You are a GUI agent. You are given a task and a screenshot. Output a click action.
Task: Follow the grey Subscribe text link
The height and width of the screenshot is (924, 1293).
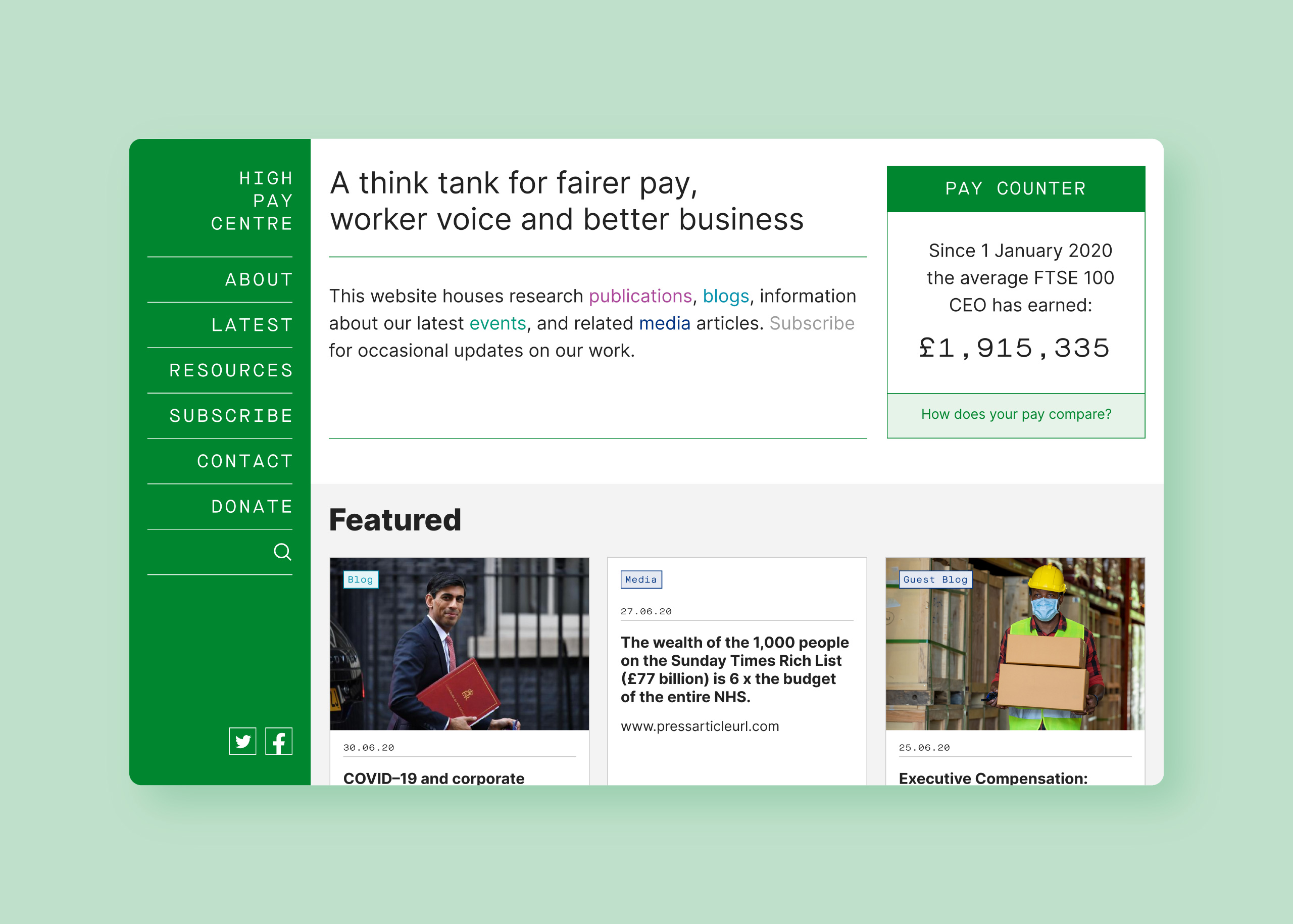[812, 324]
